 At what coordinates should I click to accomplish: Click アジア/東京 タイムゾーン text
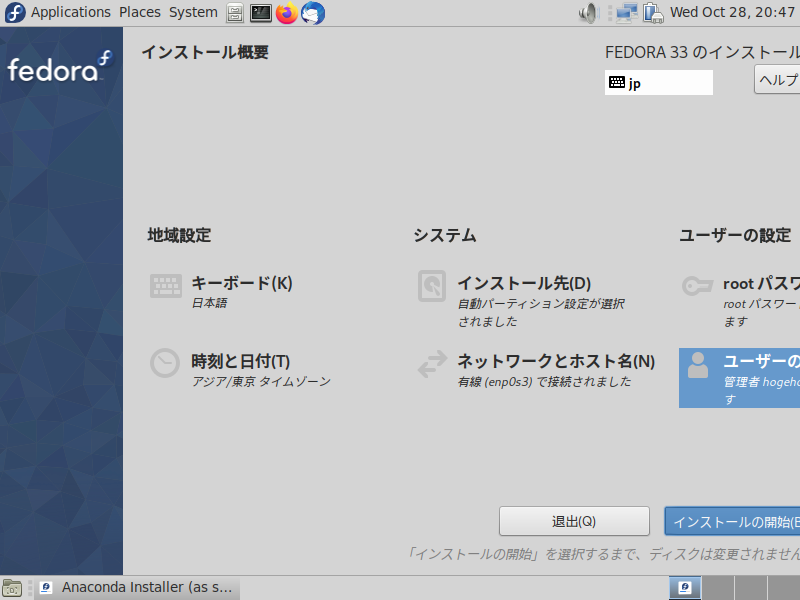(261, 382)
